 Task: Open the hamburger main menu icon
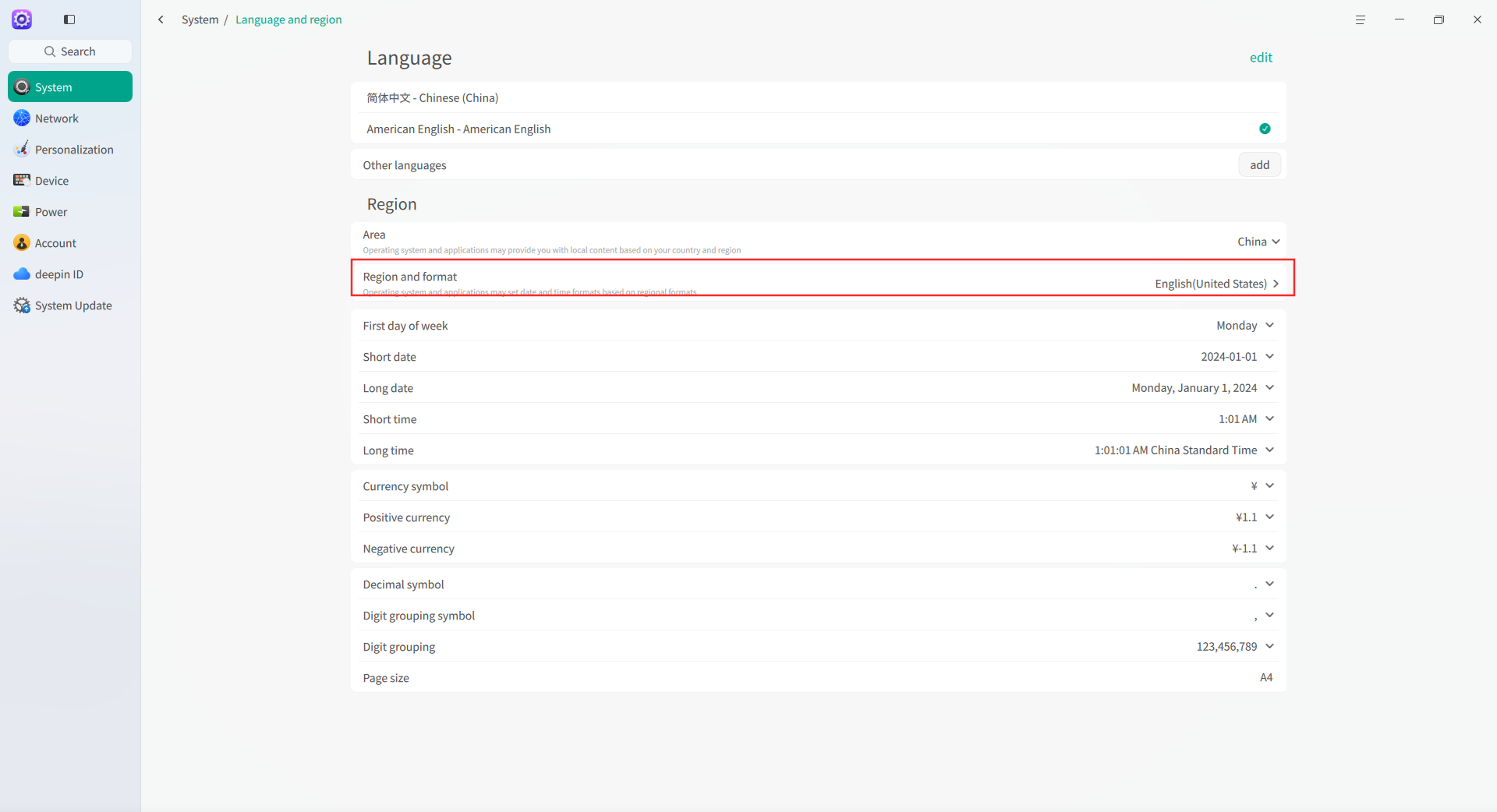point(1361,19)
